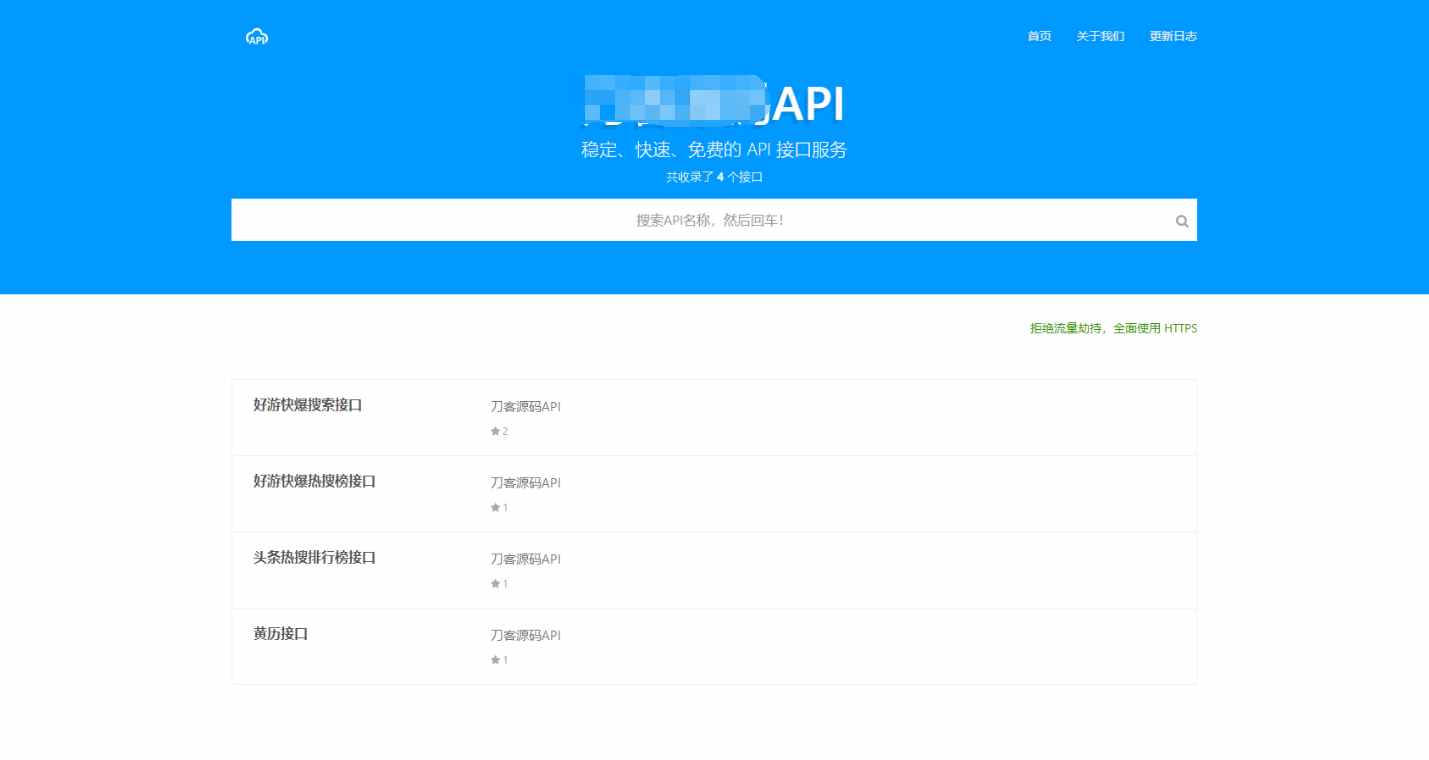Open the 更新日志 page
This screenshot has height=760, width=1429.
pos(1171,36)
